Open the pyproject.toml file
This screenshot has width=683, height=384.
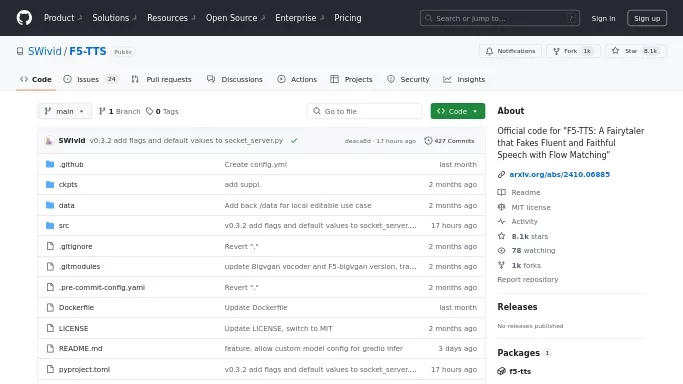coord(85,369)
